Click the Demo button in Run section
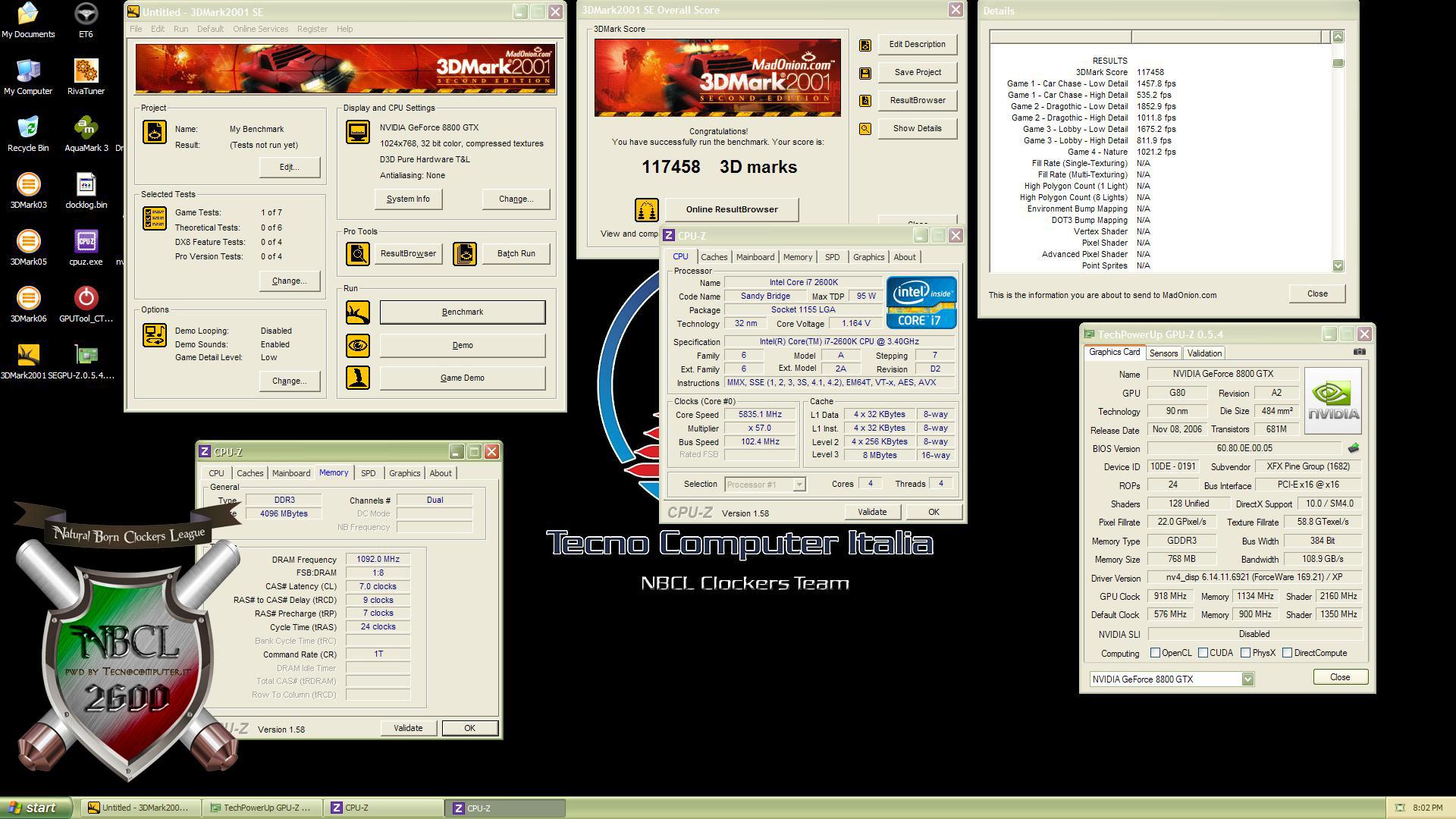 click(462, 345)
